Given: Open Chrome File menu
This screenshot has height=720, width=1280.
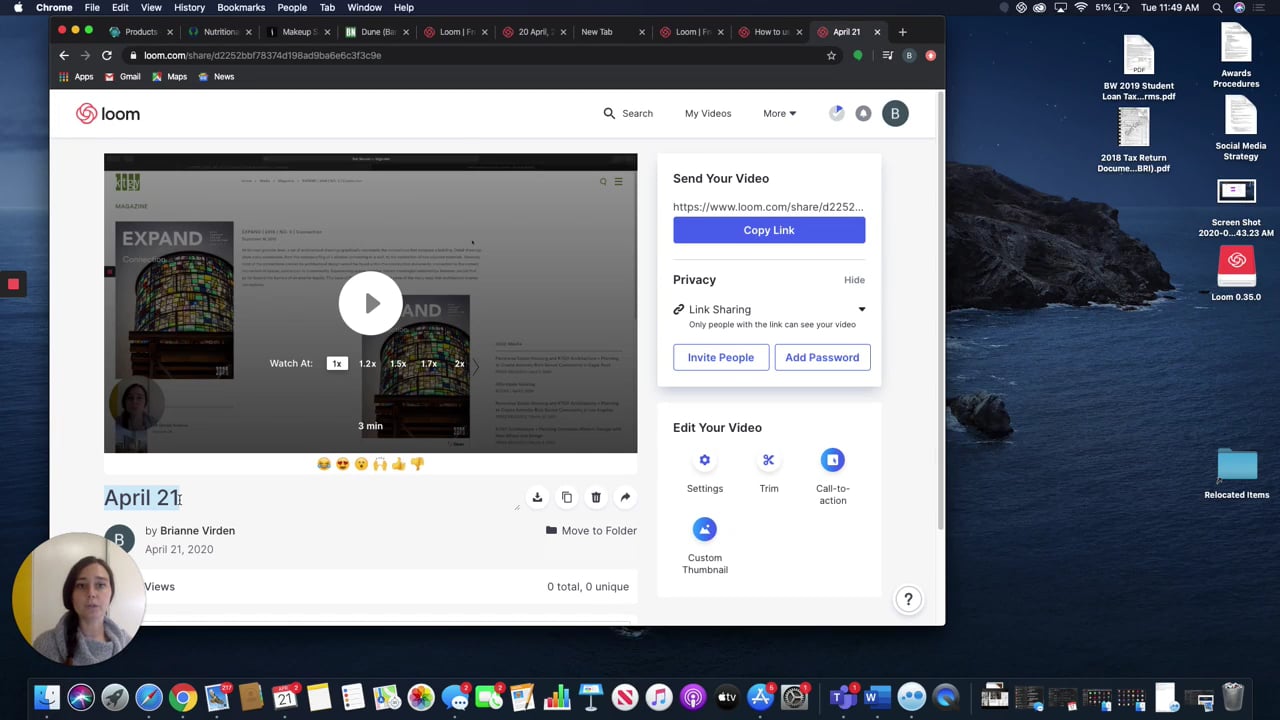Looking at the screenshot, I should point(92,7).
